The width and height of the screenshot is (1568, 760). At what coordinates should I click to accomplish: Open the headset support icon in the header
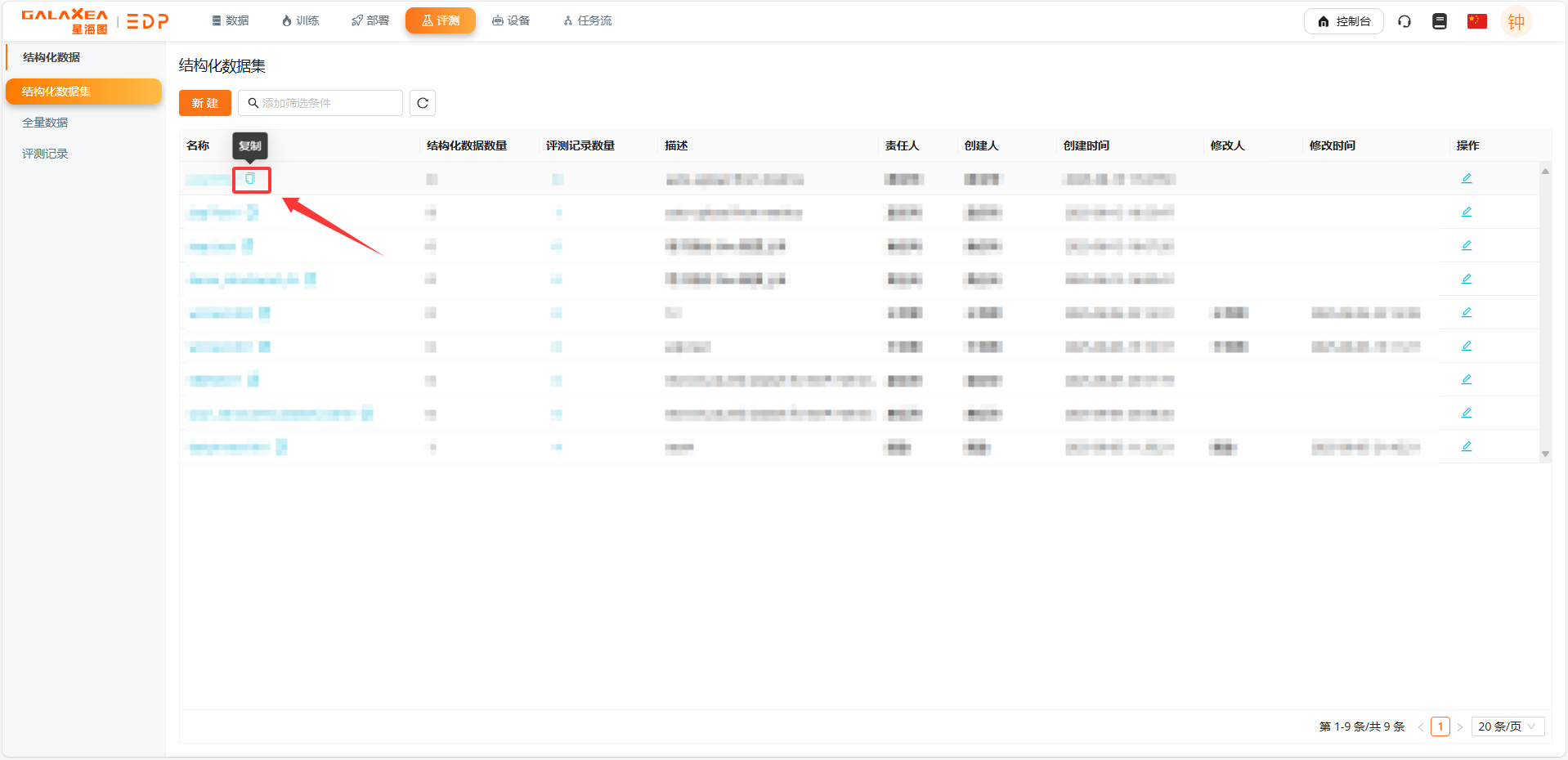tap(1404, 21)
